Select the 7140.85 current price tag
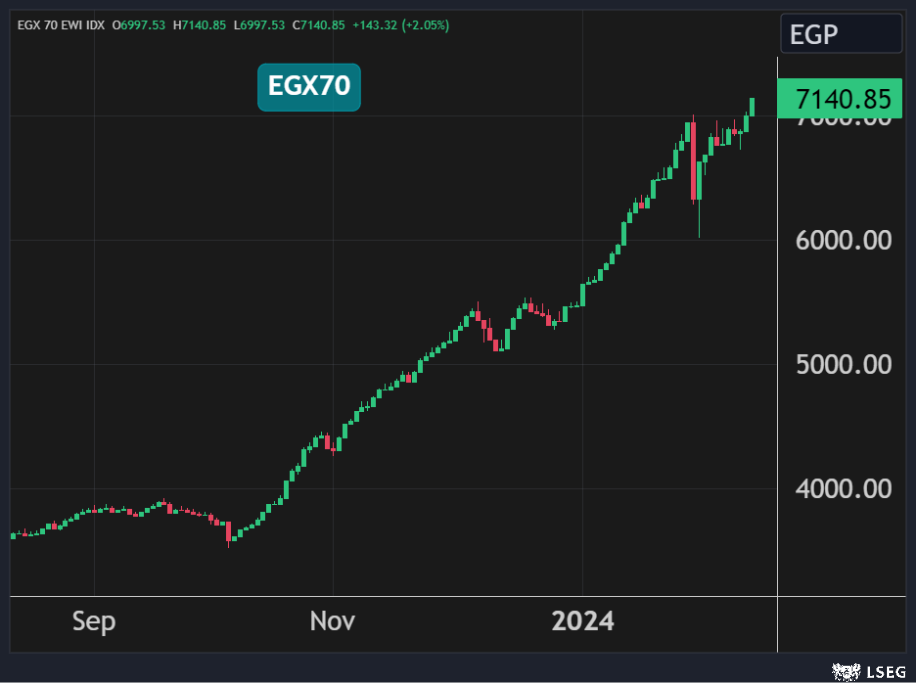Screen dimensions: 916x683 (842, 99)
